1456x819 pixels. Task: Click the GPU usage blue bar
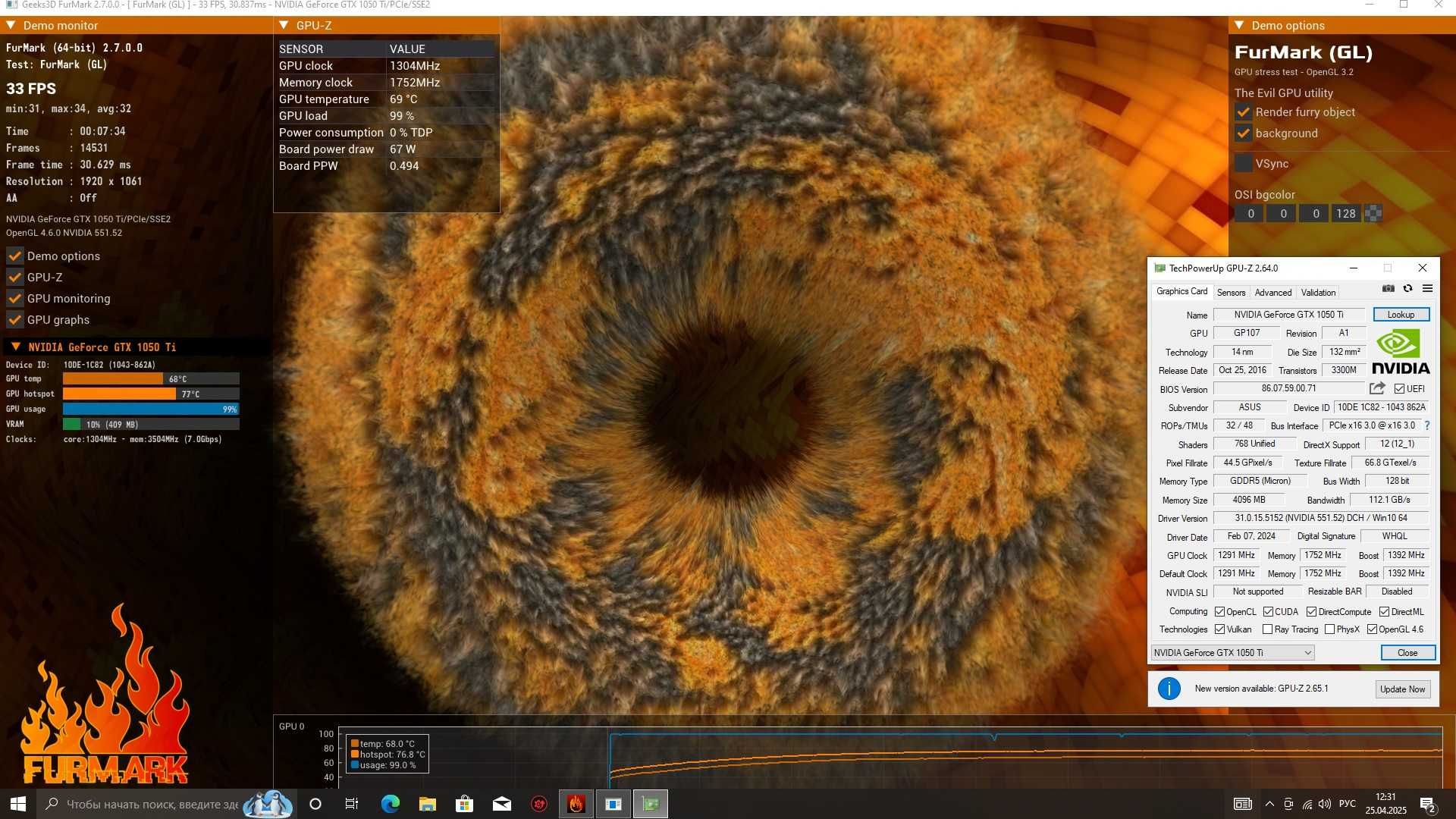[151, 409]
